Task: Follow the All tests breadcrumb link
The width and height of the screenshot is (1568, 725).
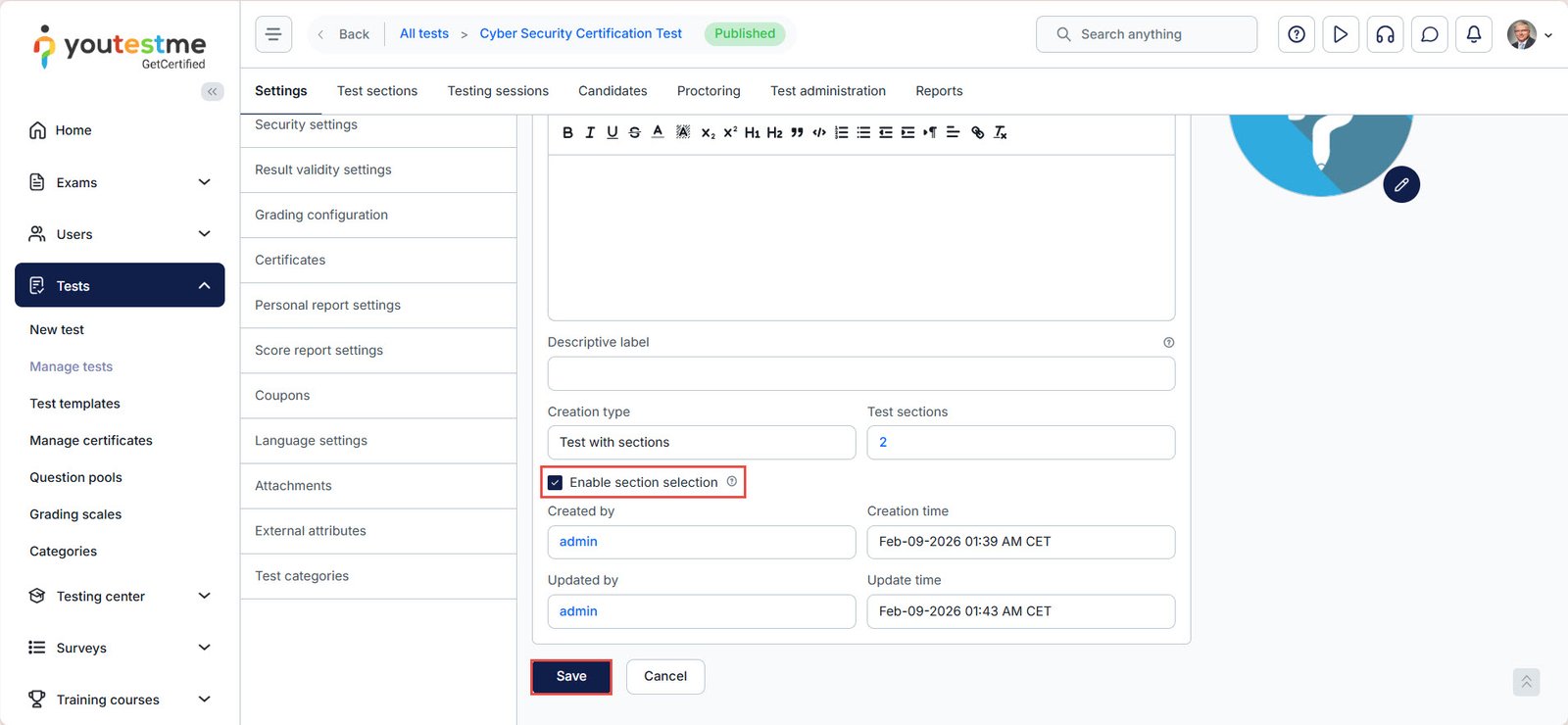Action: tap(423, 33)
